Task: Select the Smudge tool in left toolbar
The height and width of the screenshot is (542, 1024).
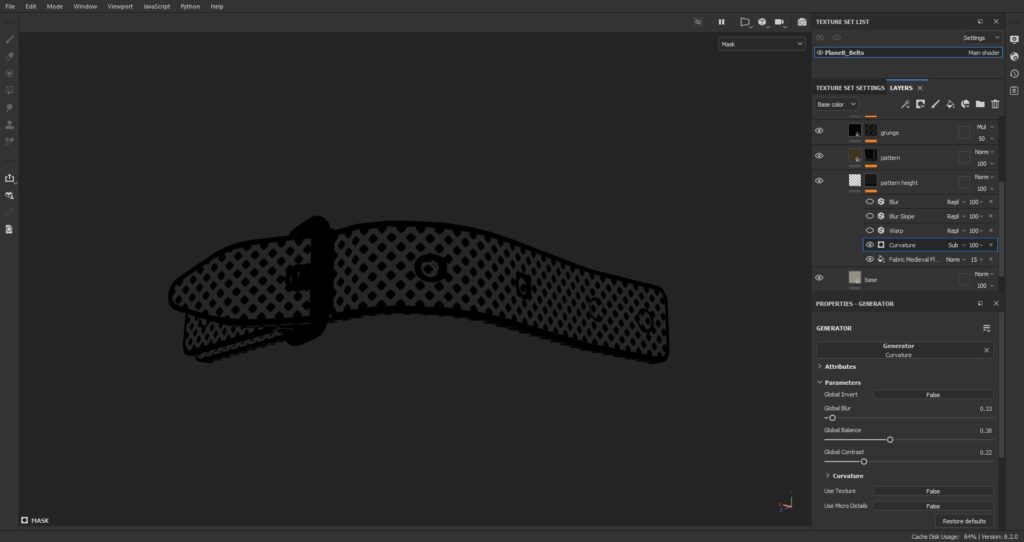Action: tap(10, 107)
